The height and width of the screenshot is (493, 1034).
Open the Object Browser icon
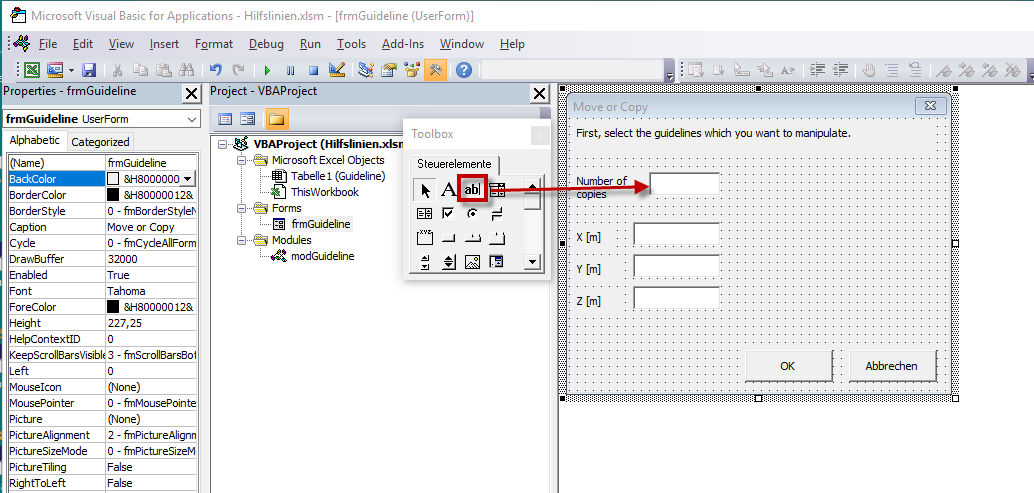[x=412, y=69]
